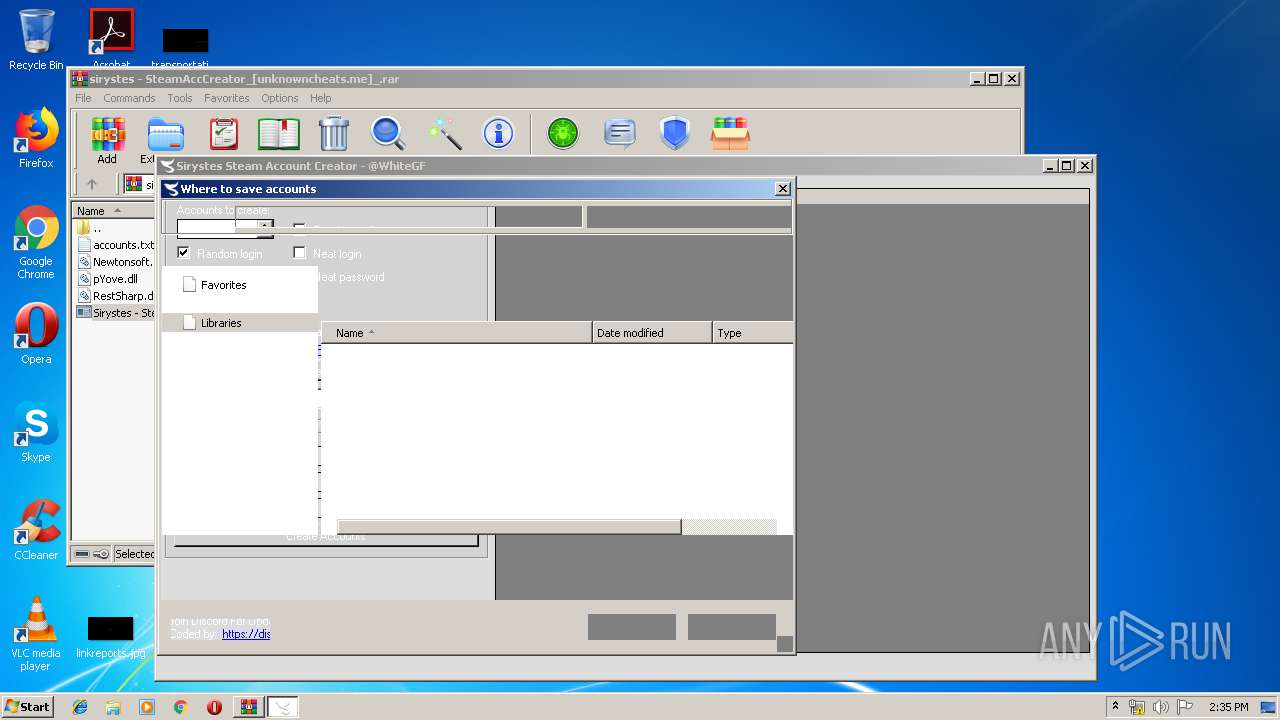Viewport: 1280px width, 720px height.
Task: Select Sirystes executable in WinRAR list
Action: (115, 313)
